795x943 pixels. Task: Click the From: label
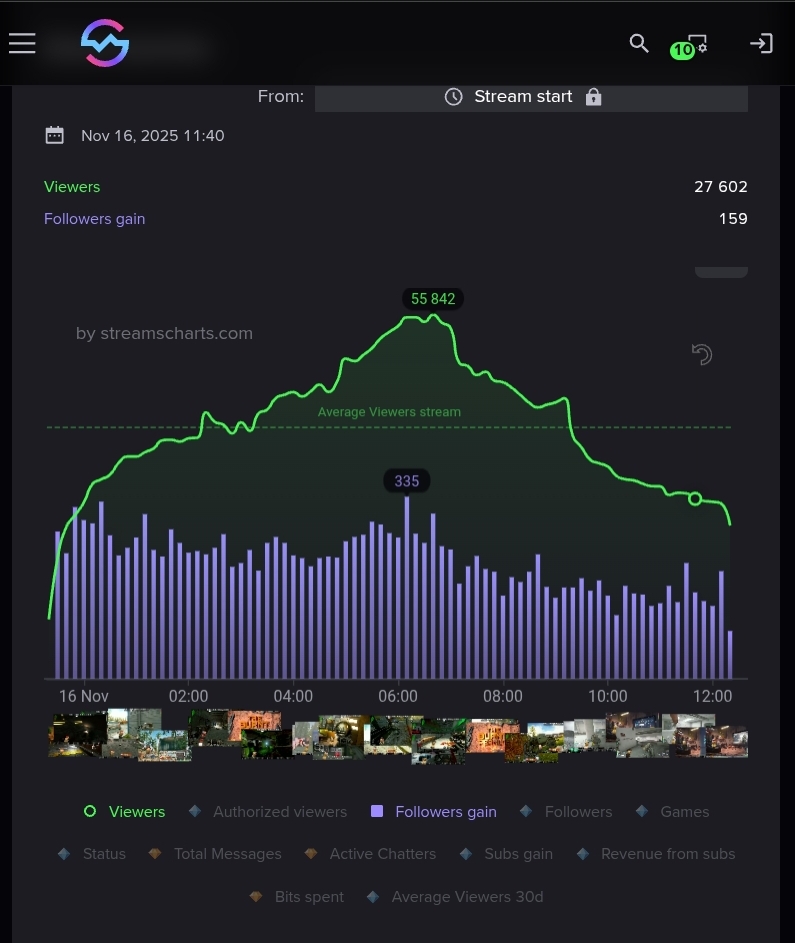click(281, 96)
